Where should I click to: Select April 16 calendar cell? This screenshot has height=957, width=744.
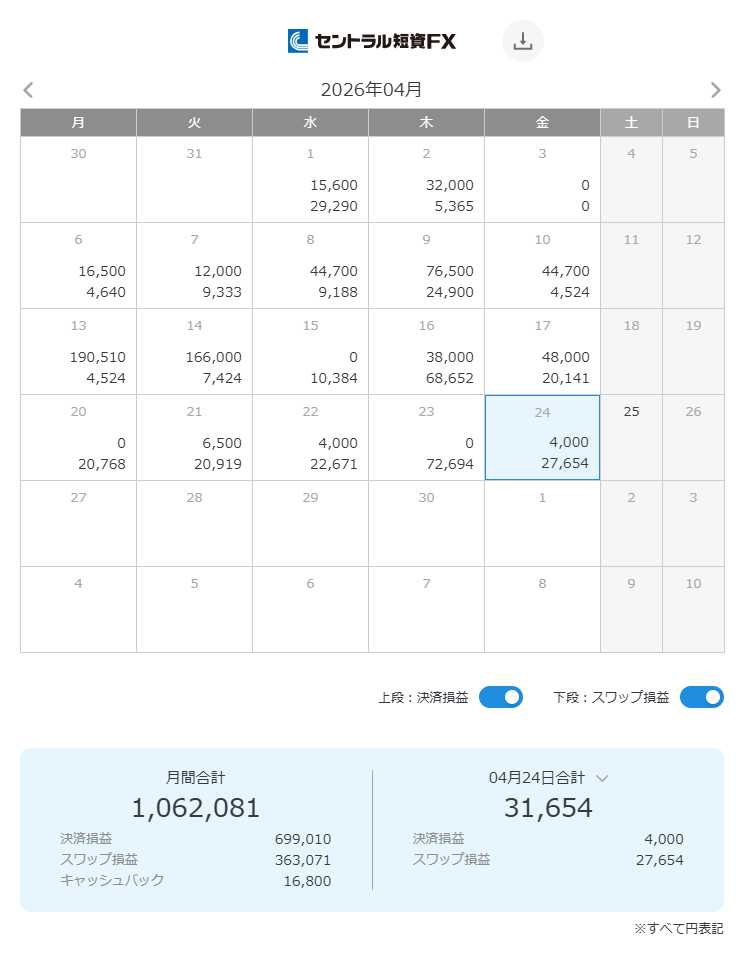coord(426,352)
